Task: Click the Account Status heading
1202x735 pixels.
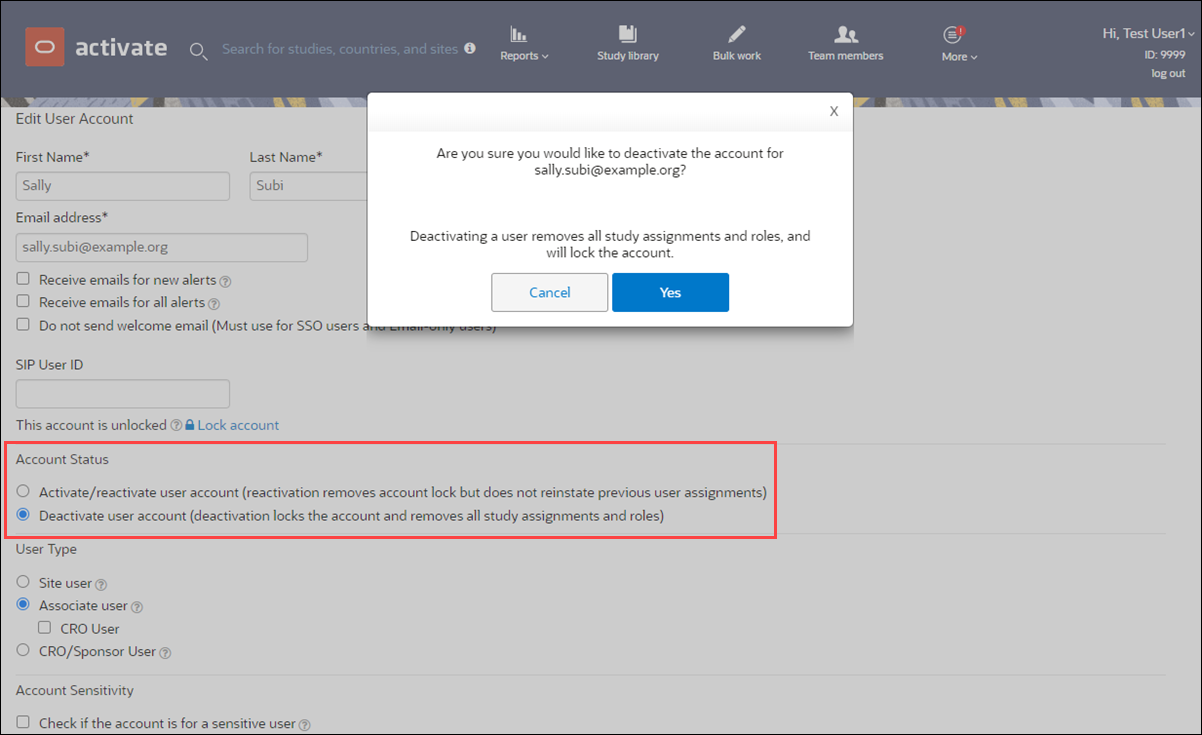Action: click(62, 460)
